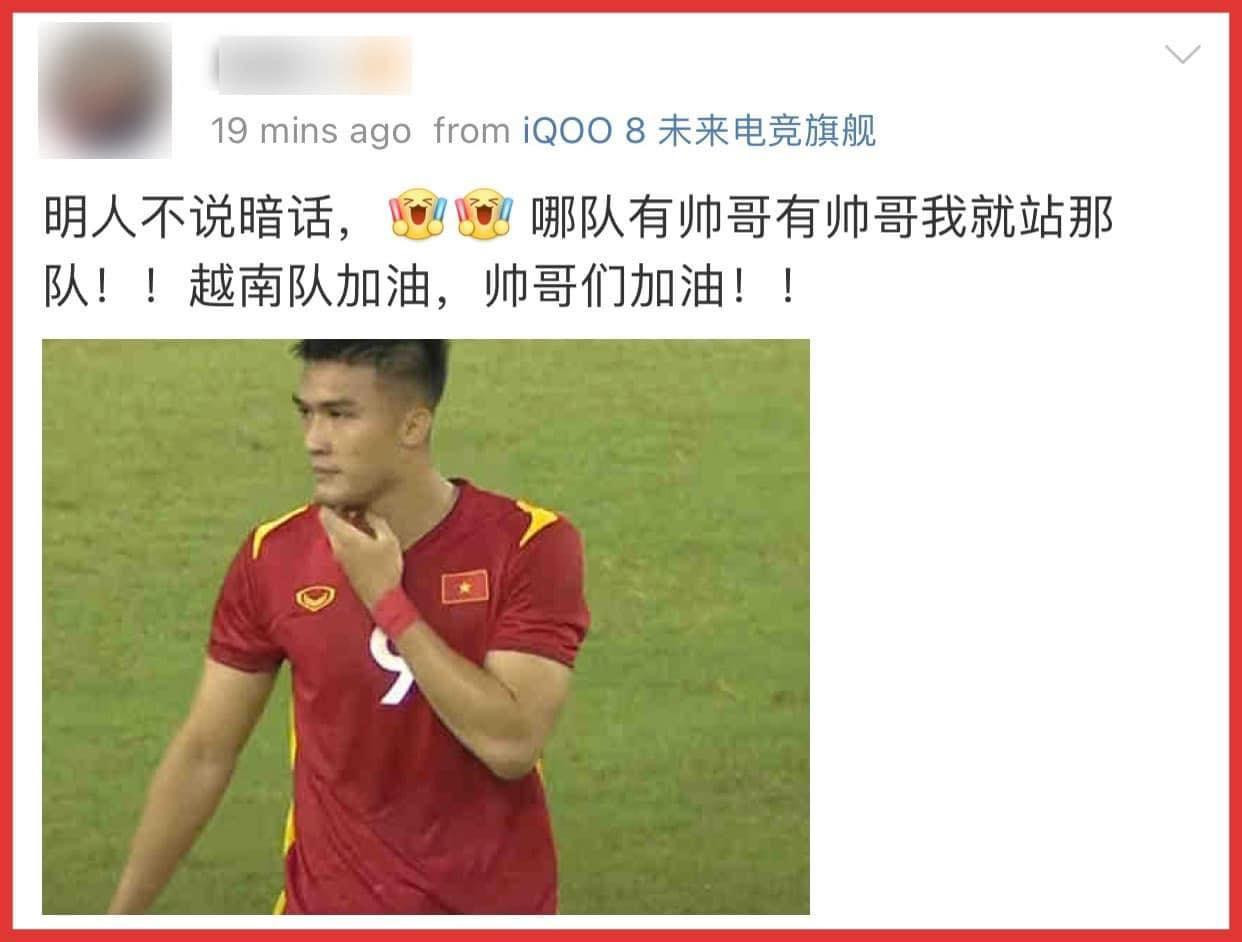This screenshot has width=1242, height=942.
Task: Open the attached football player photo
Action: click(x=426, y=627)
